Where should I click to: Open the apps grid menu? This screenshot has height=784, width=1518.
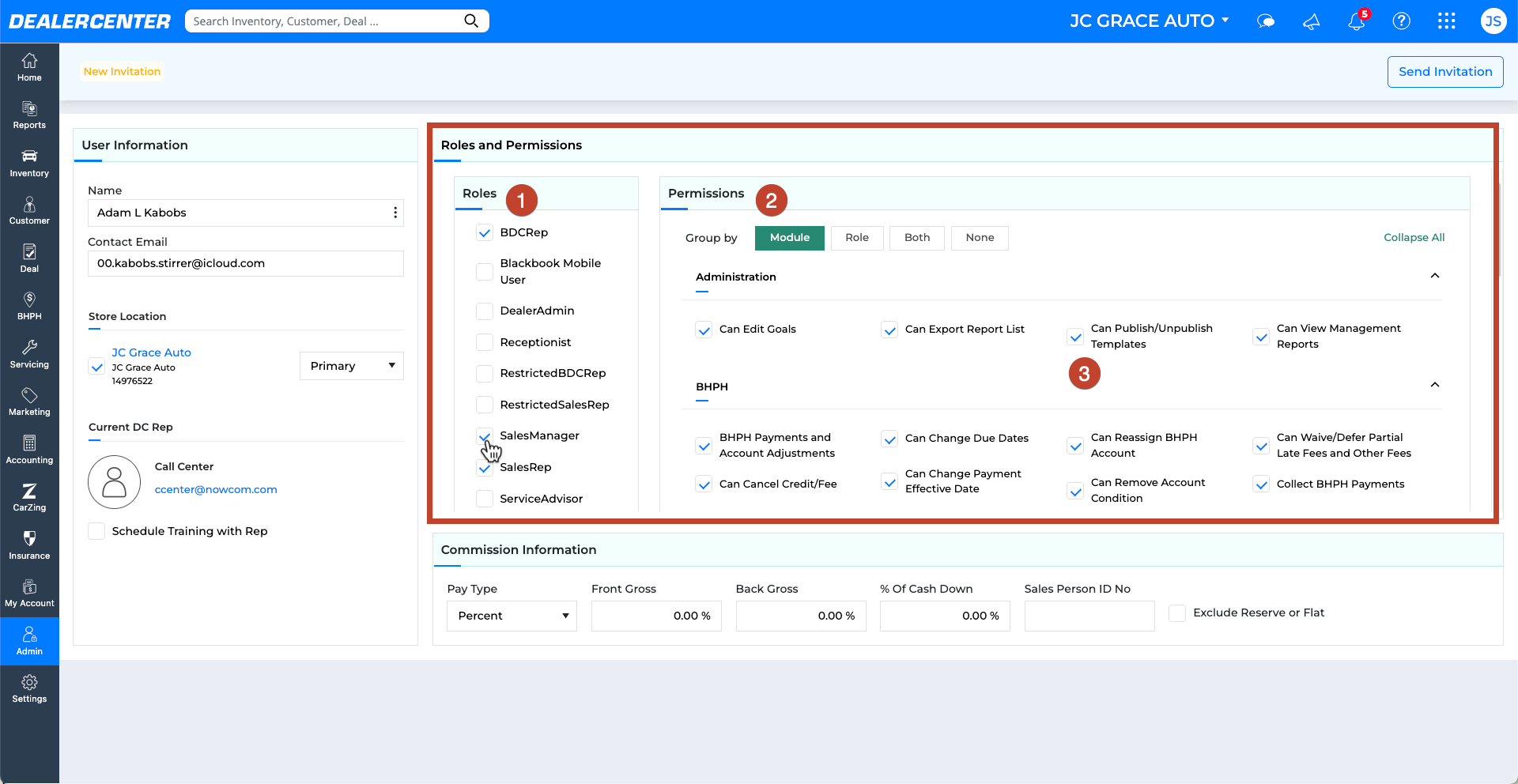click(1447, 21)
